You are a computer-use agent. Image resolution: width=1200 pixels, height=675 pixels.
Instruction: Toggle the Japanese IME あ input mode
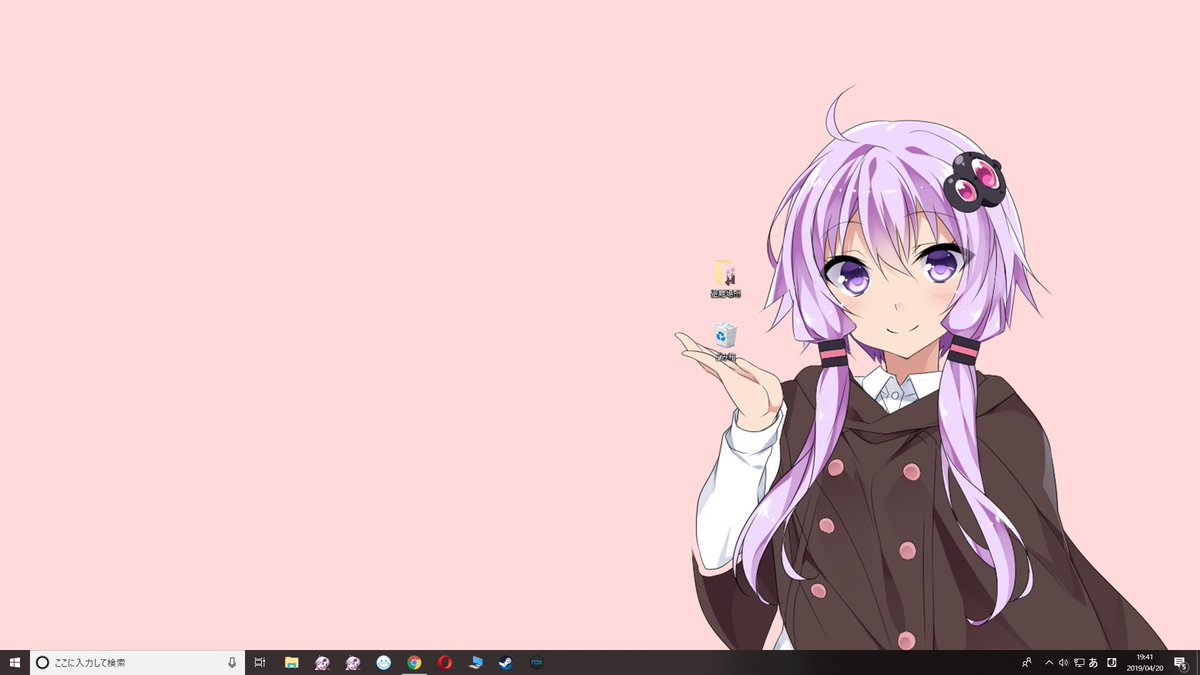1094,662
